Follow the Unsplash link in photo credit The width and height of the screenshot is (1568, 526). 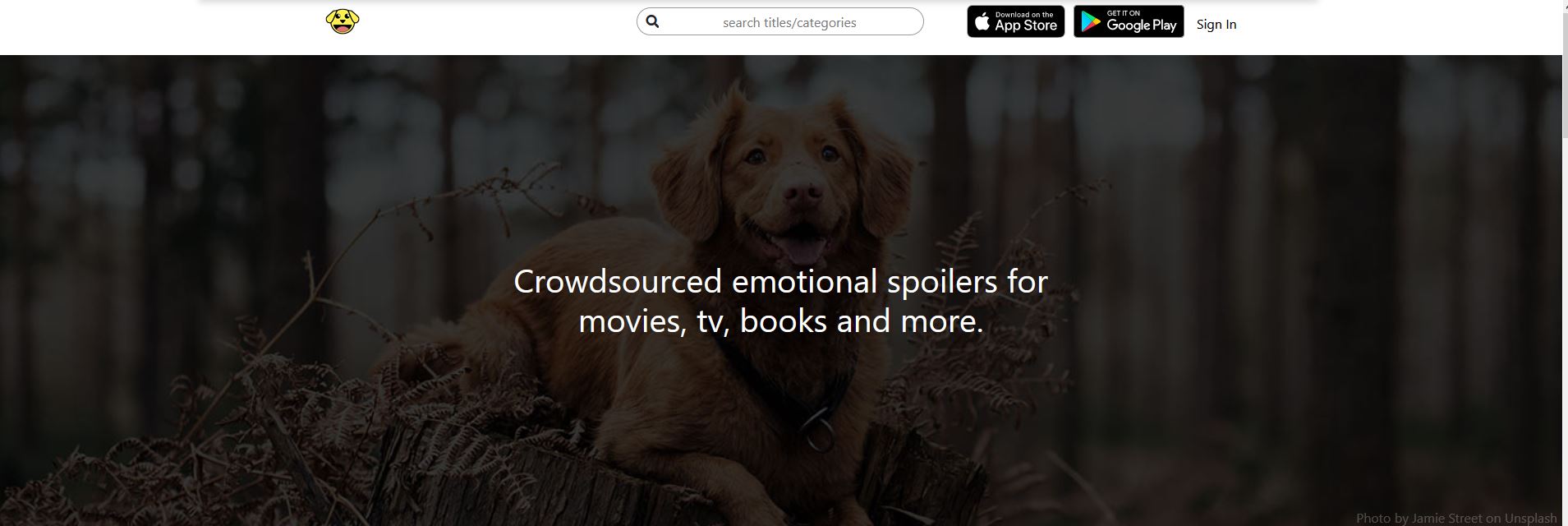[1531, 519]
